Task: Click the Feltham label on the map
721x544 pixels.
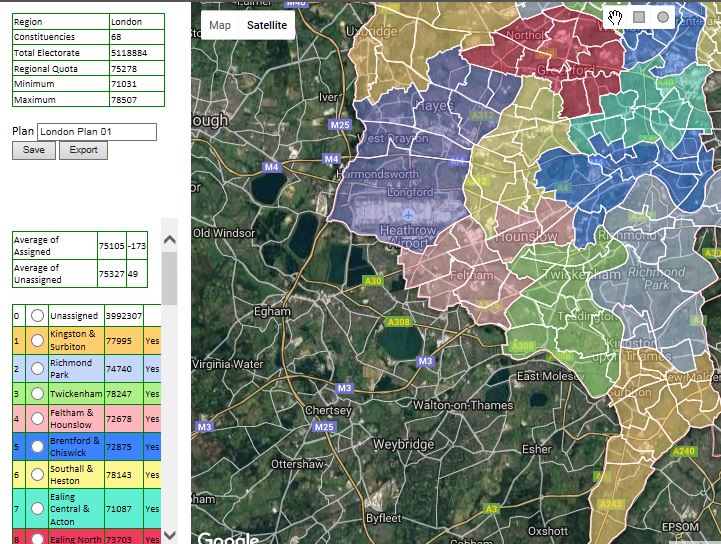Action: [x=471, y=275]
